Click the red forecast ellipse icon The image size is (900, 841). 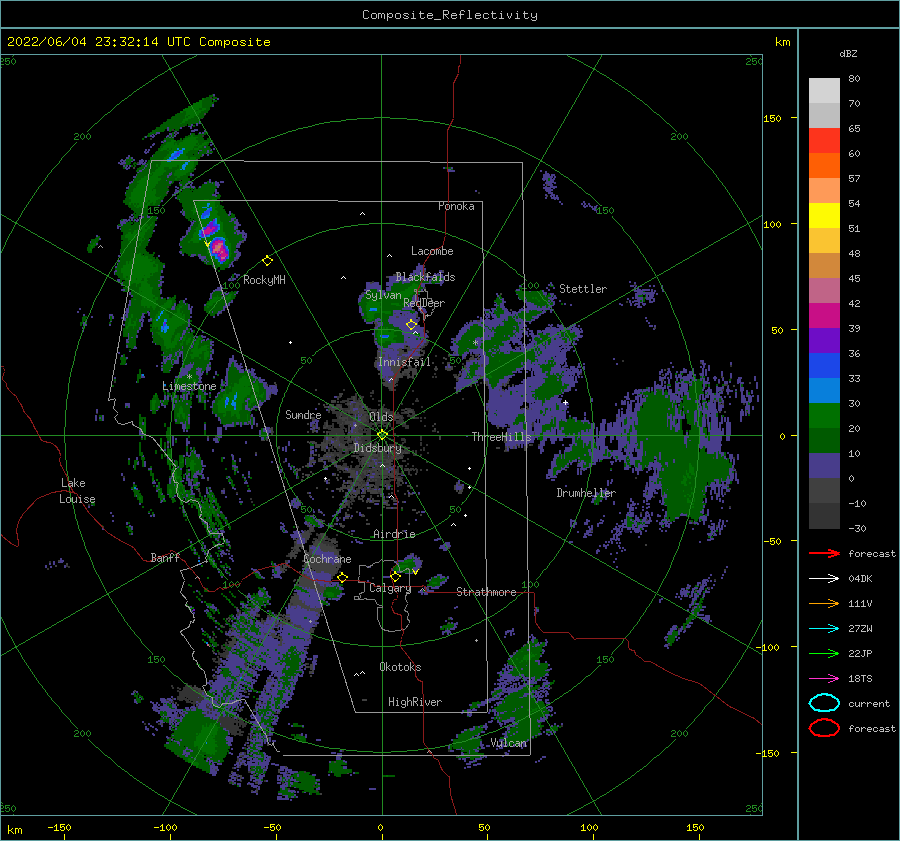[824, 728]
